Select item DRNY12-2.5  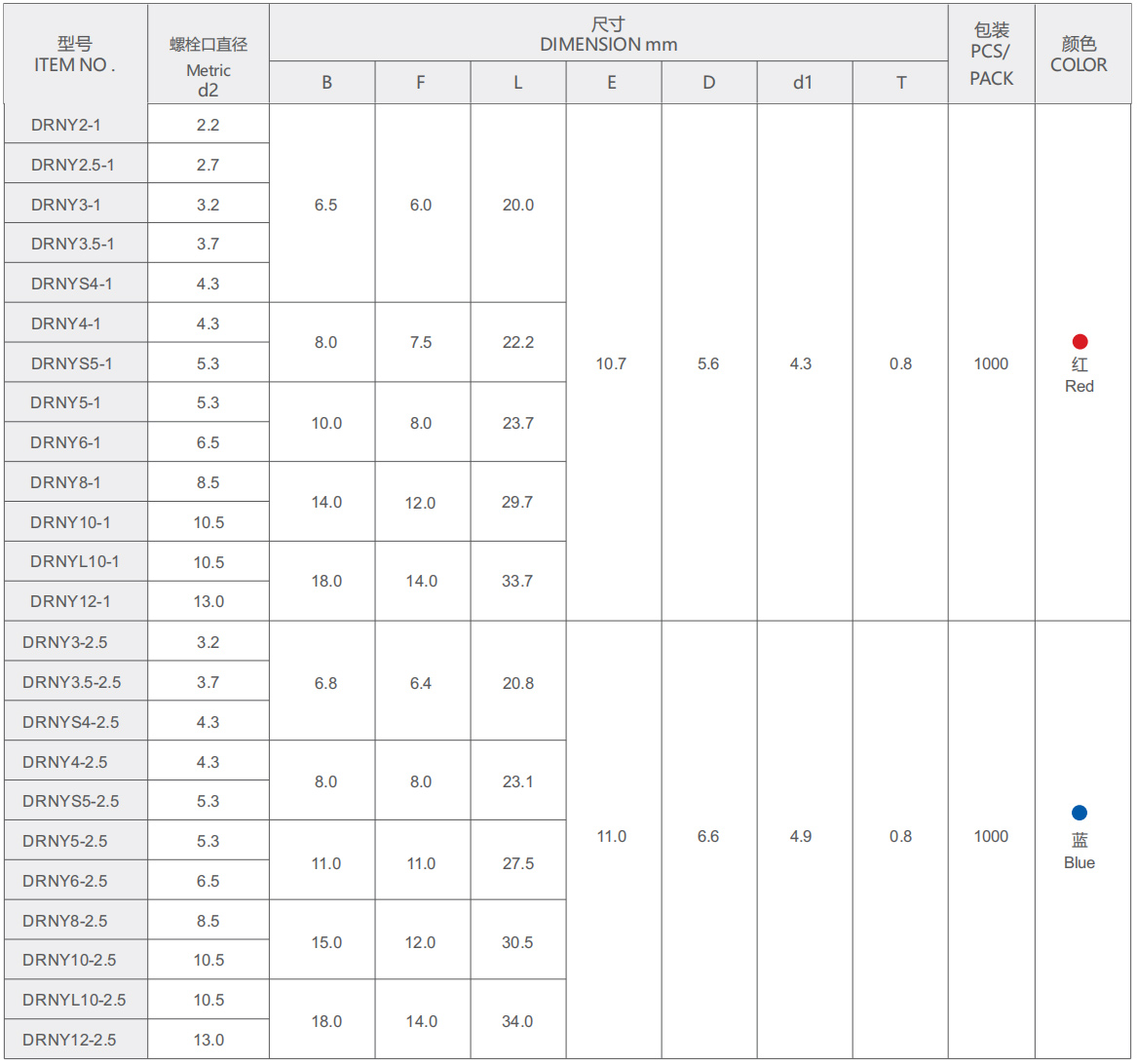[x=69, y=1040]
